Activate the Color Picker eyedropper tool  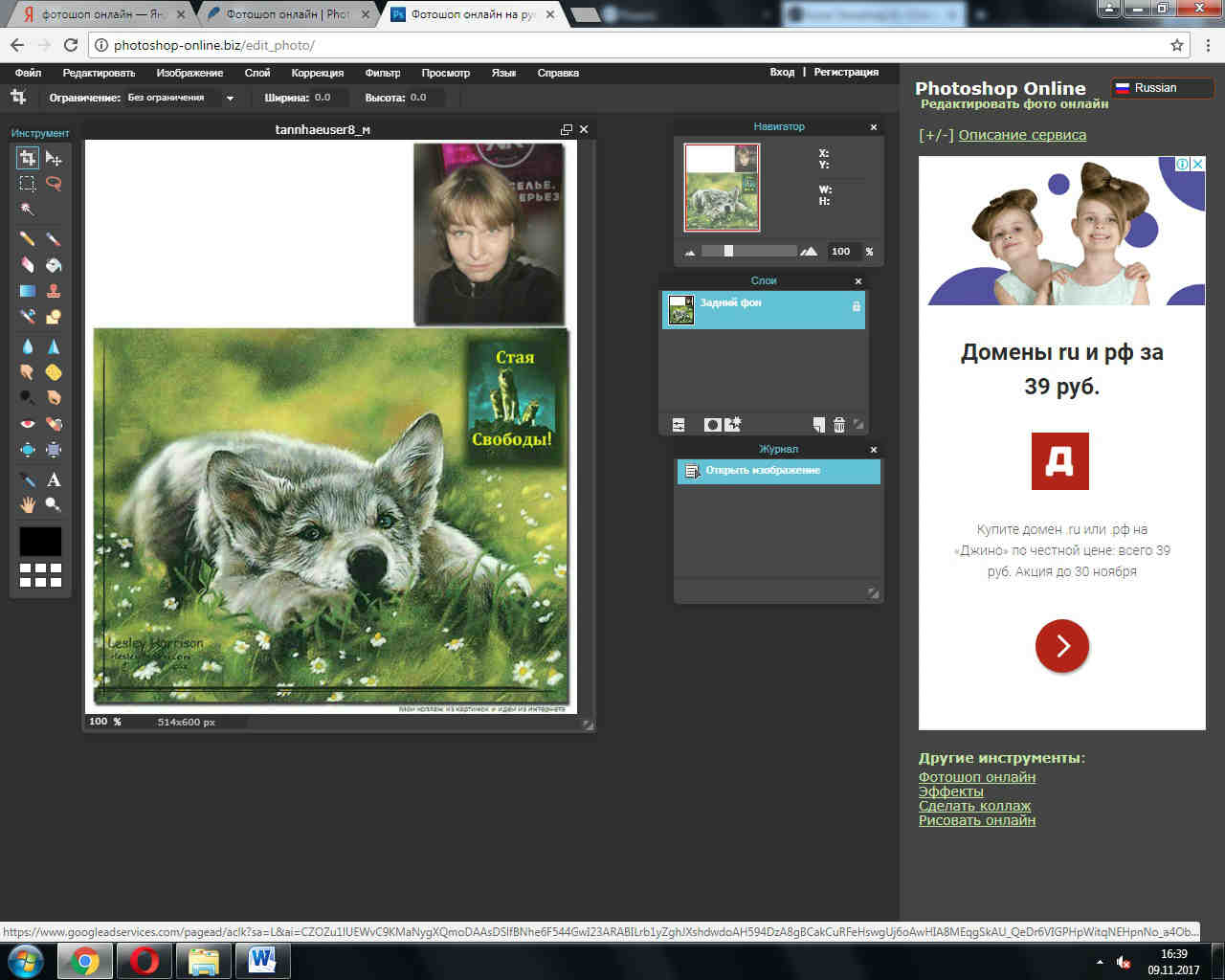tap(28, 479)
